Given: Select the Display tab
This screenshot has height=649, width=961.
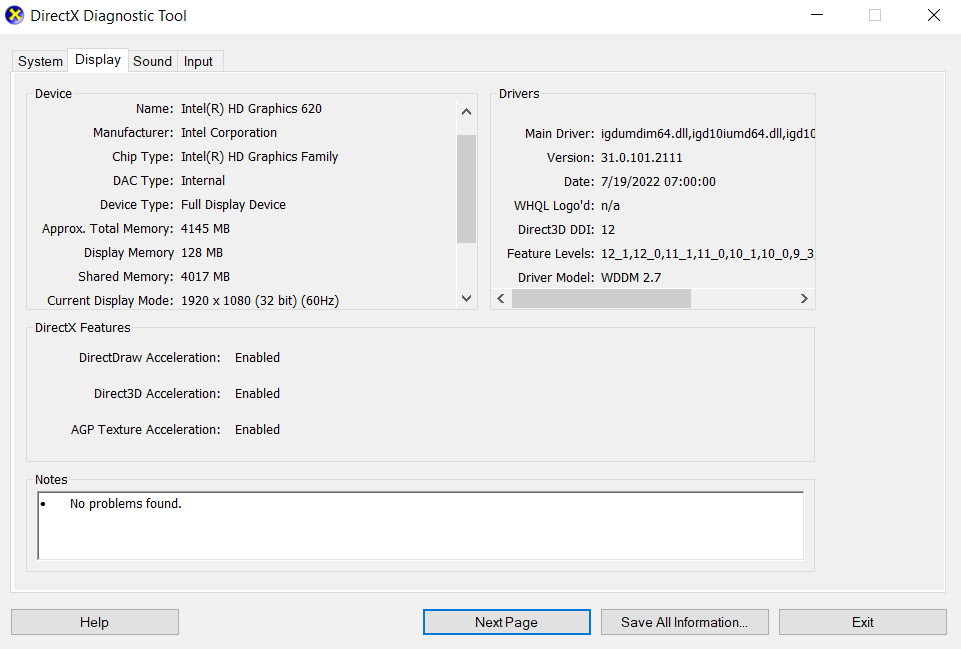Looking at the screenshot, I should [x=97, y=60].
